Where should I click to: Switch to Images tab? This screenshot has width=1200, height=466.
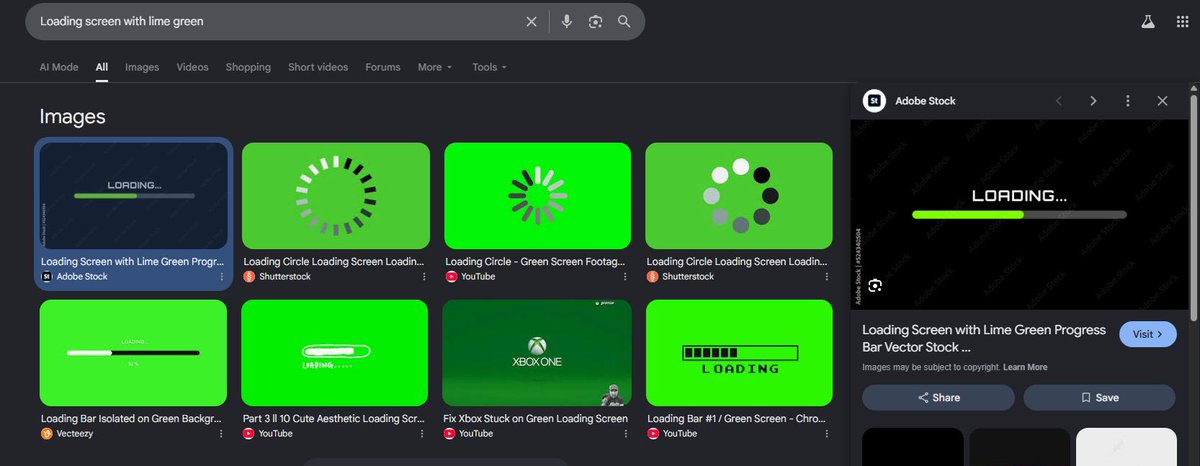(x=142, y=67)
